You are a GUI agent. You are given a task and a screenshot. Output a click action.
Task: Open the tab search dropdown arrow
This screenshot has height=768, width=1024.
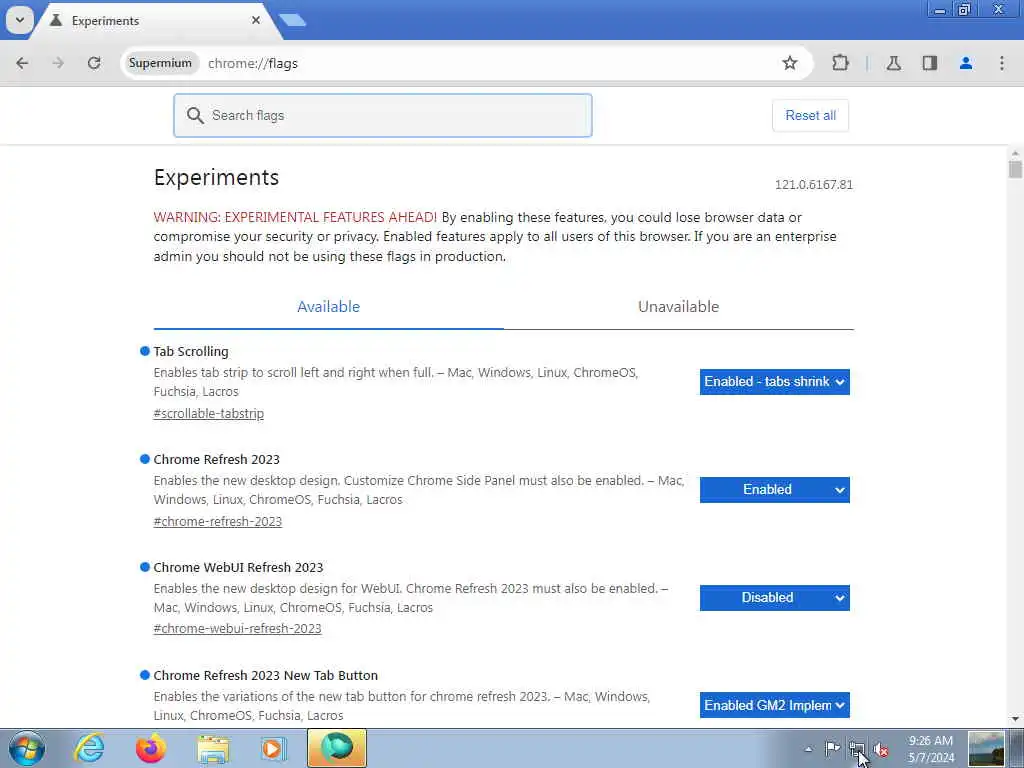[x=20, y=20]
